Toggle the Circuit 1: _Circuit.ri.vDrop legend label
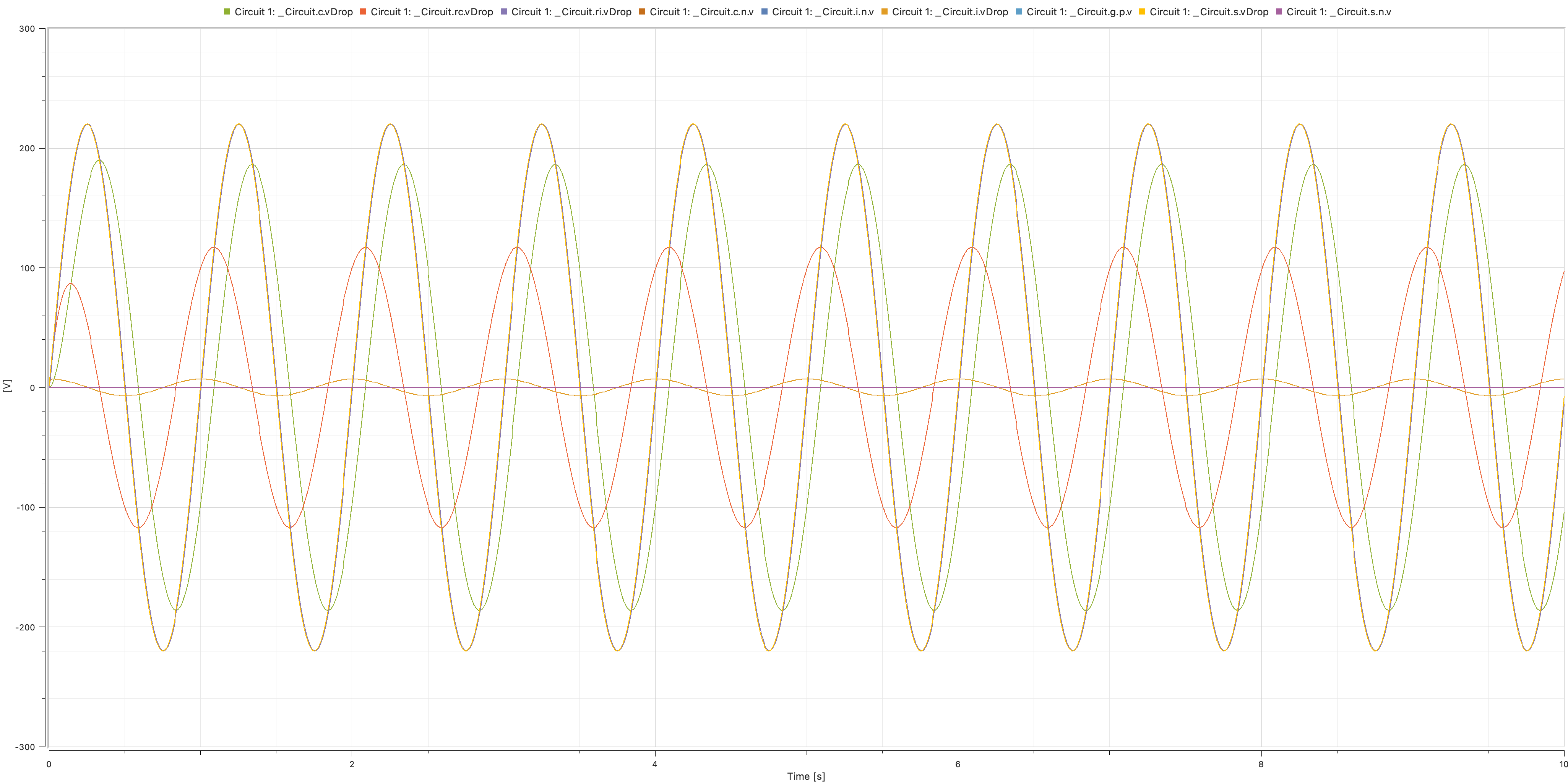 571,11
